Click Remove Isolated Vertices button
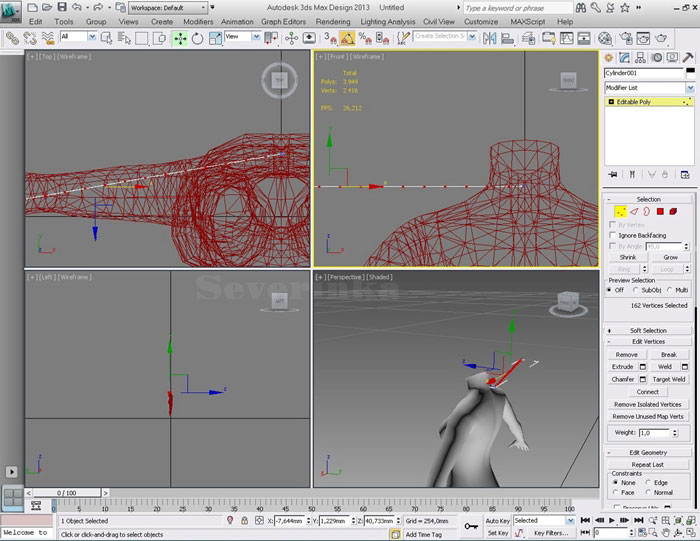 (x=648, y=404)
